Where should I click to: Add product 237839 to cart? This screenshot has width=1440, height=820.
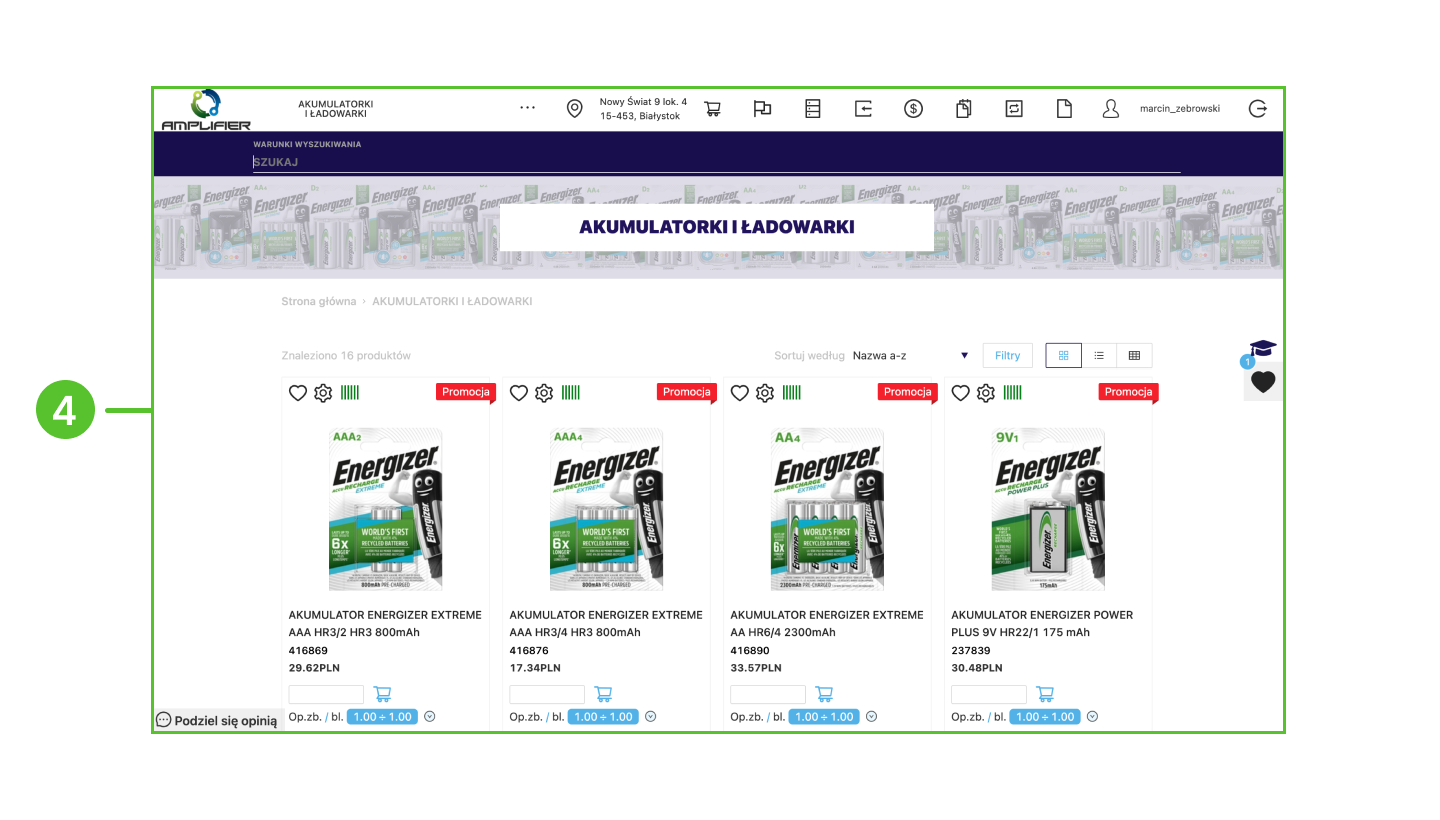coord(1045,693)
